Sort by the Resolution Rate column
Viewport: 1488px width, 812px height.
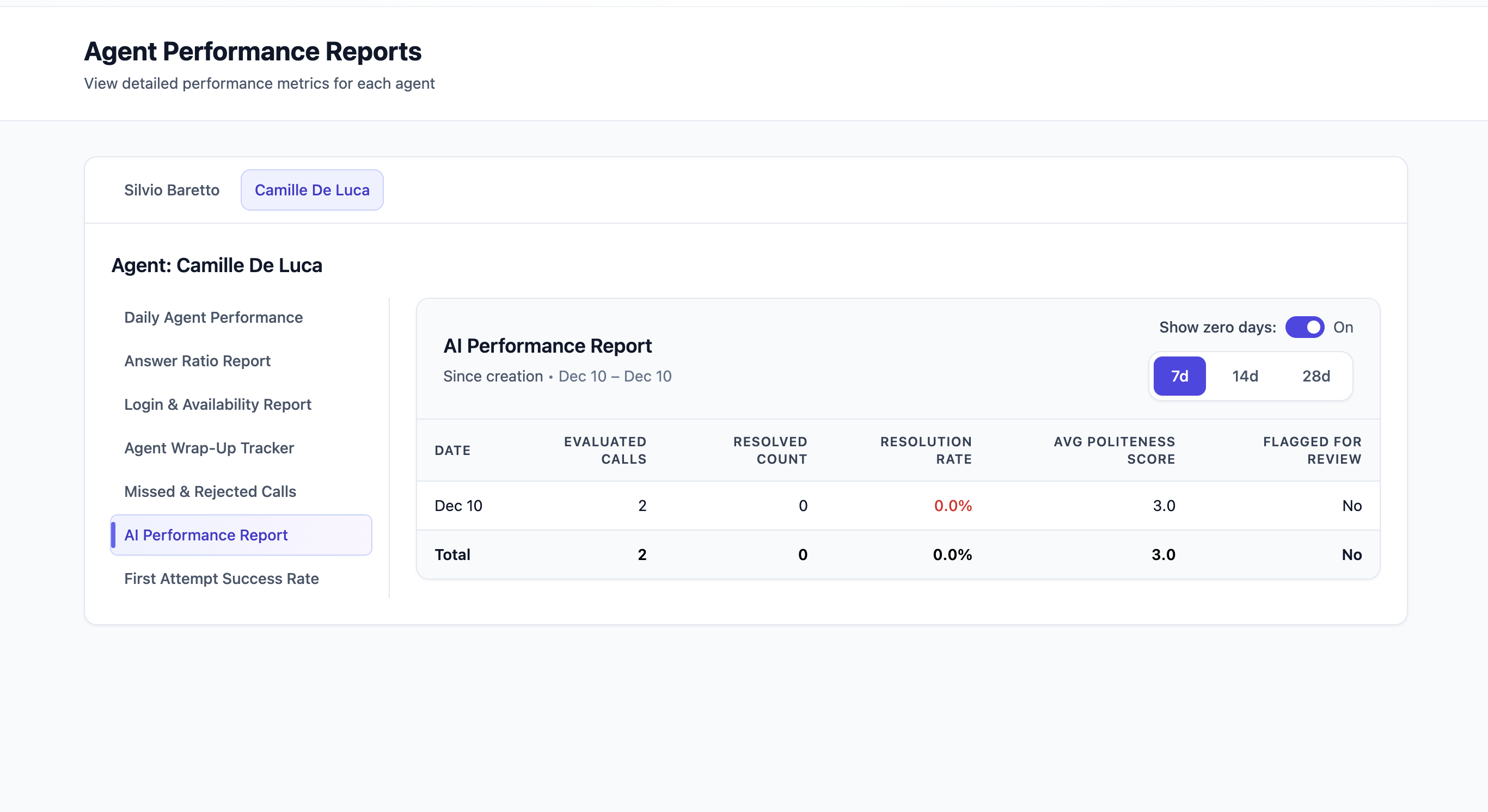926,451
